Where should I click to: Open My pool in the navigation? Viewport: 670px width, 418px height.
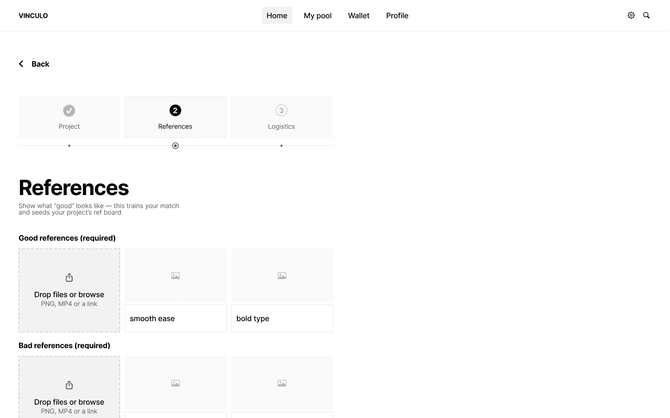pos(317,15)
